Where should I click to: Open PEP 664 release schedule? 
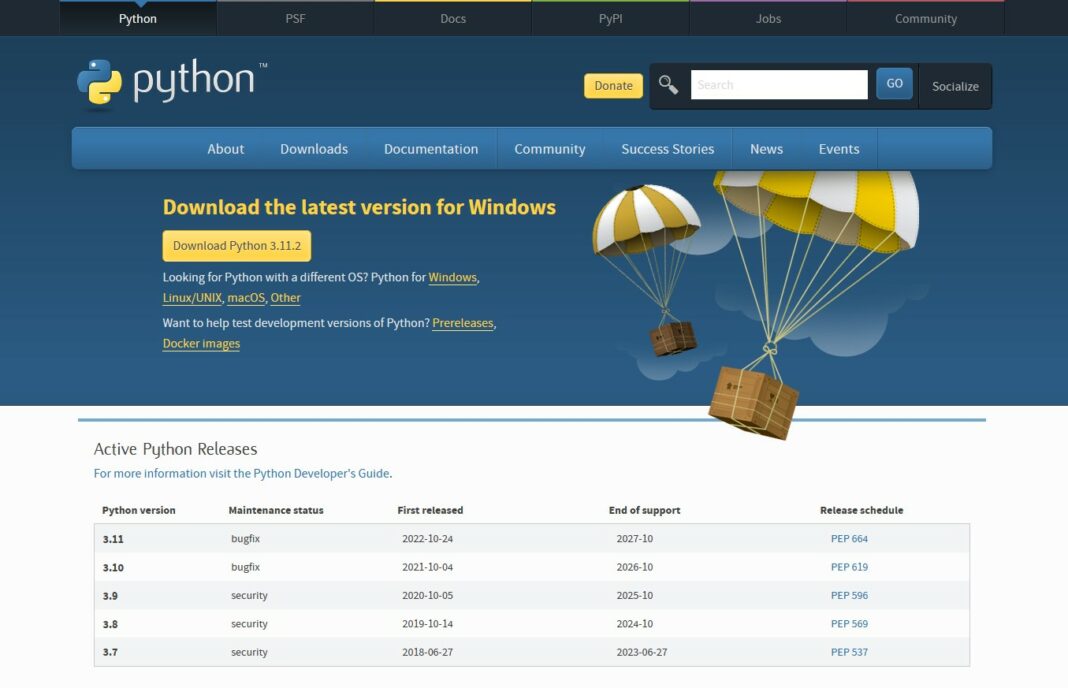click(x=851, y=538)
